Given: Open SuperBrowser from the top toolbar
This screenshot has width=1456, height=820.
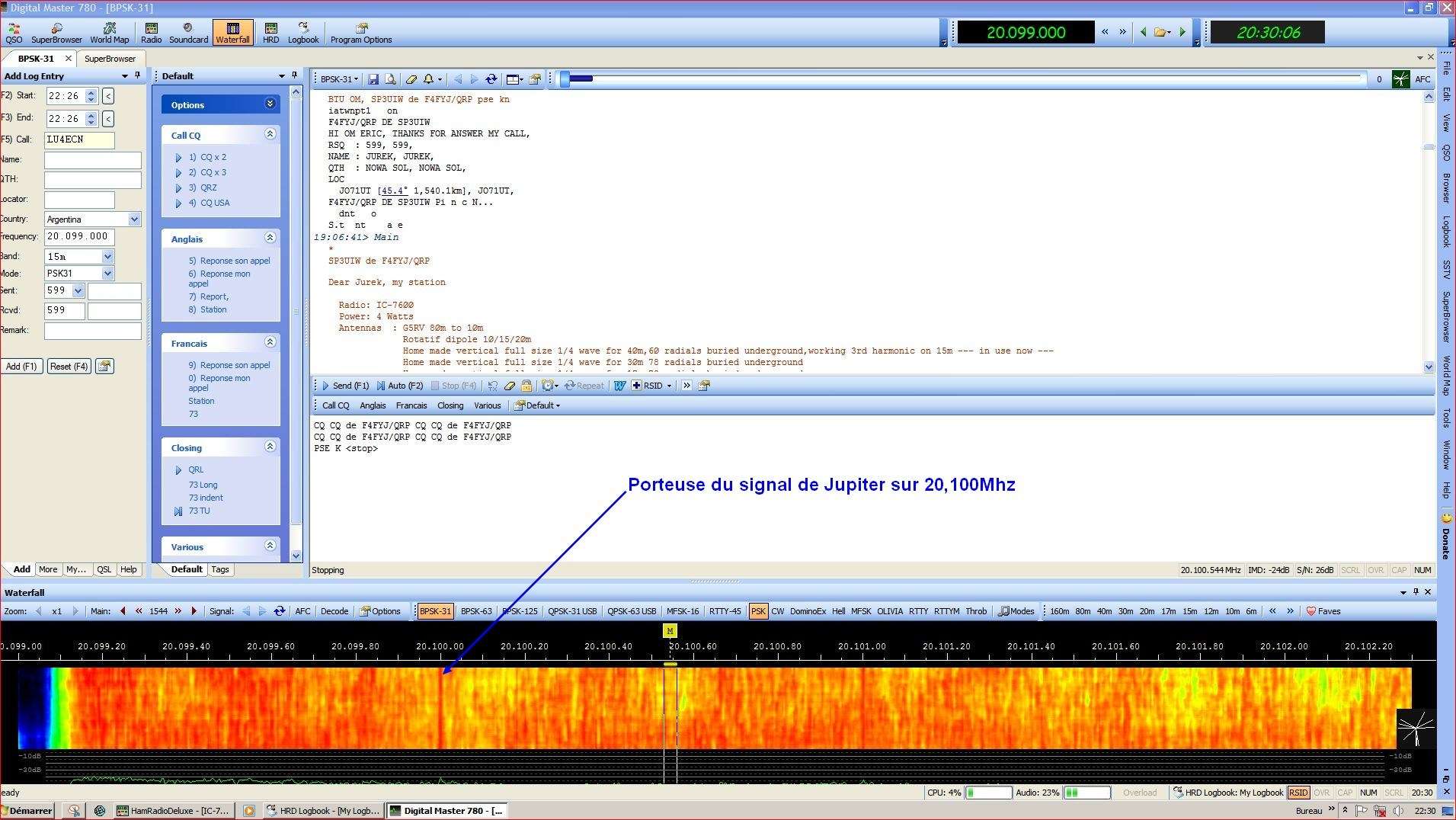Looking at the screenshot, I should pos(56,33).
